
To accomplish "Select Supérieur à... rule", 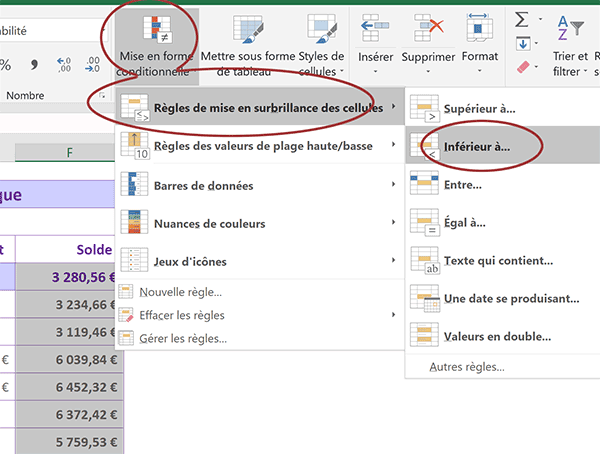I will point(503,108).
